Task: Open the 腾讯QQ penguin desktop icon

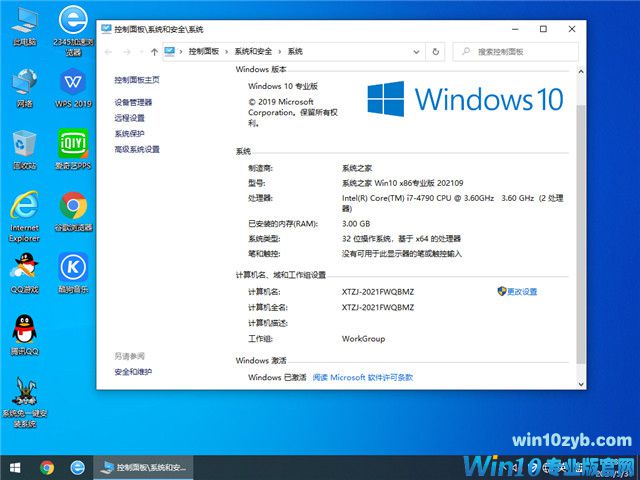Action: [x=24, y=335]
